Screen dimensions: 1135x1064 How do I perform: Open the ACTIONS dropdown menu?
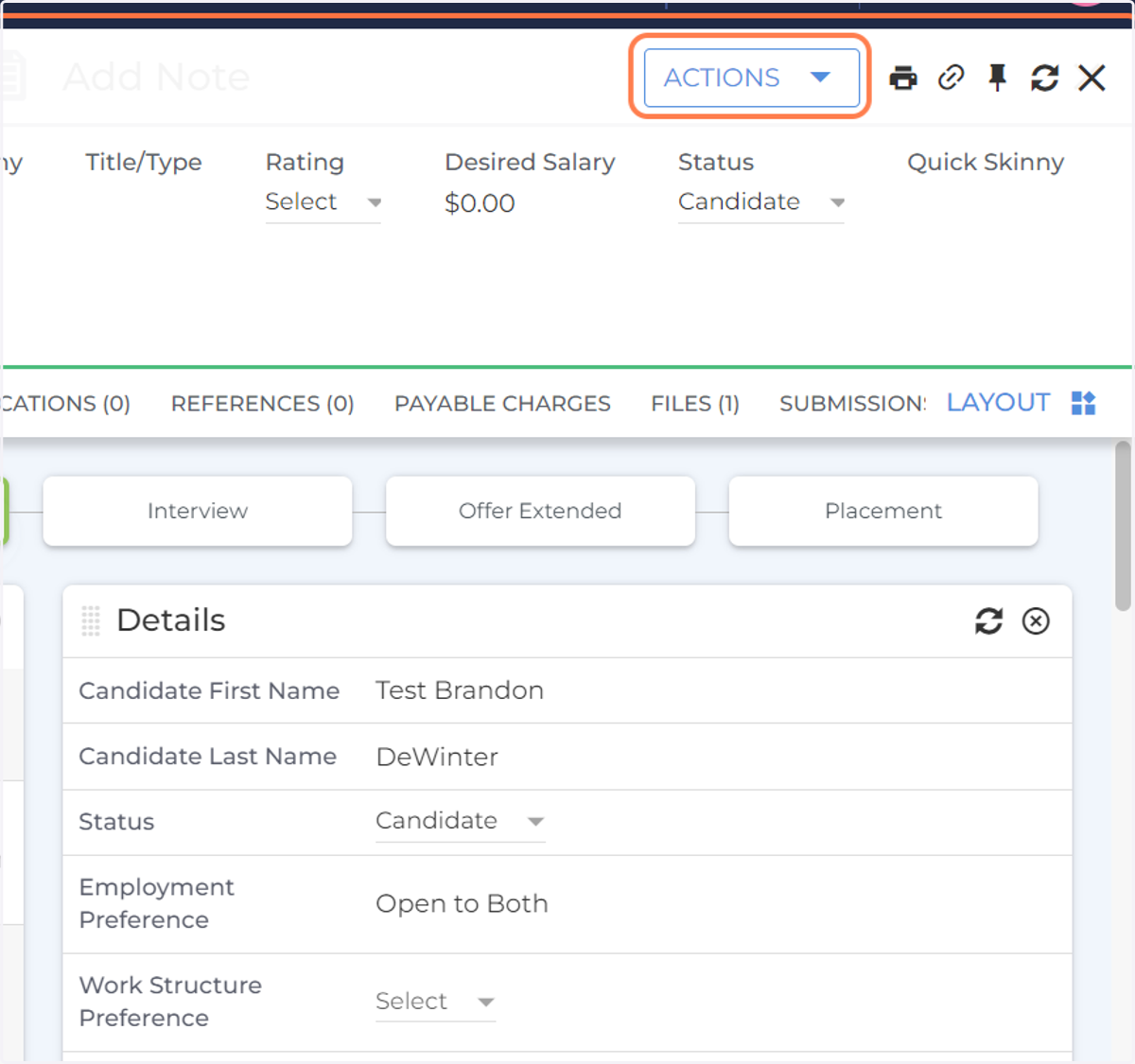[x=751, y=78]
